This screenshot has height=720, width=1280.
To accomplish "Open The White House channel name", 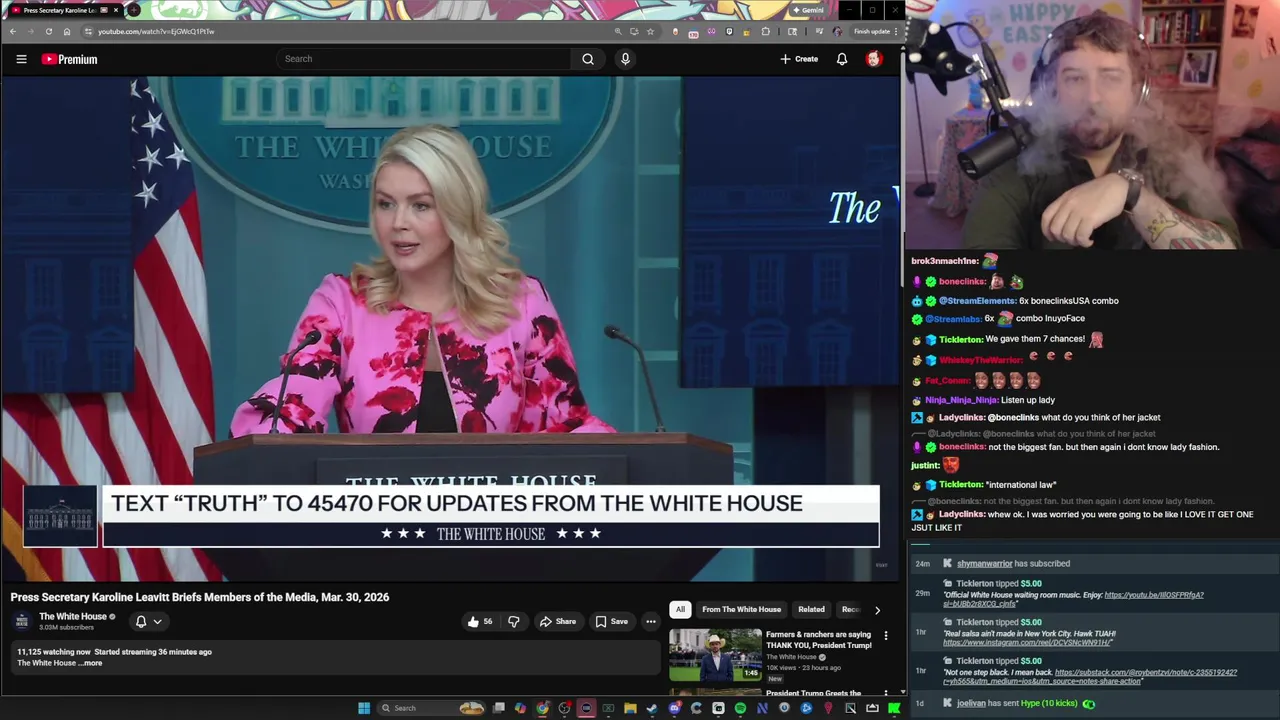I will point(73,616).
